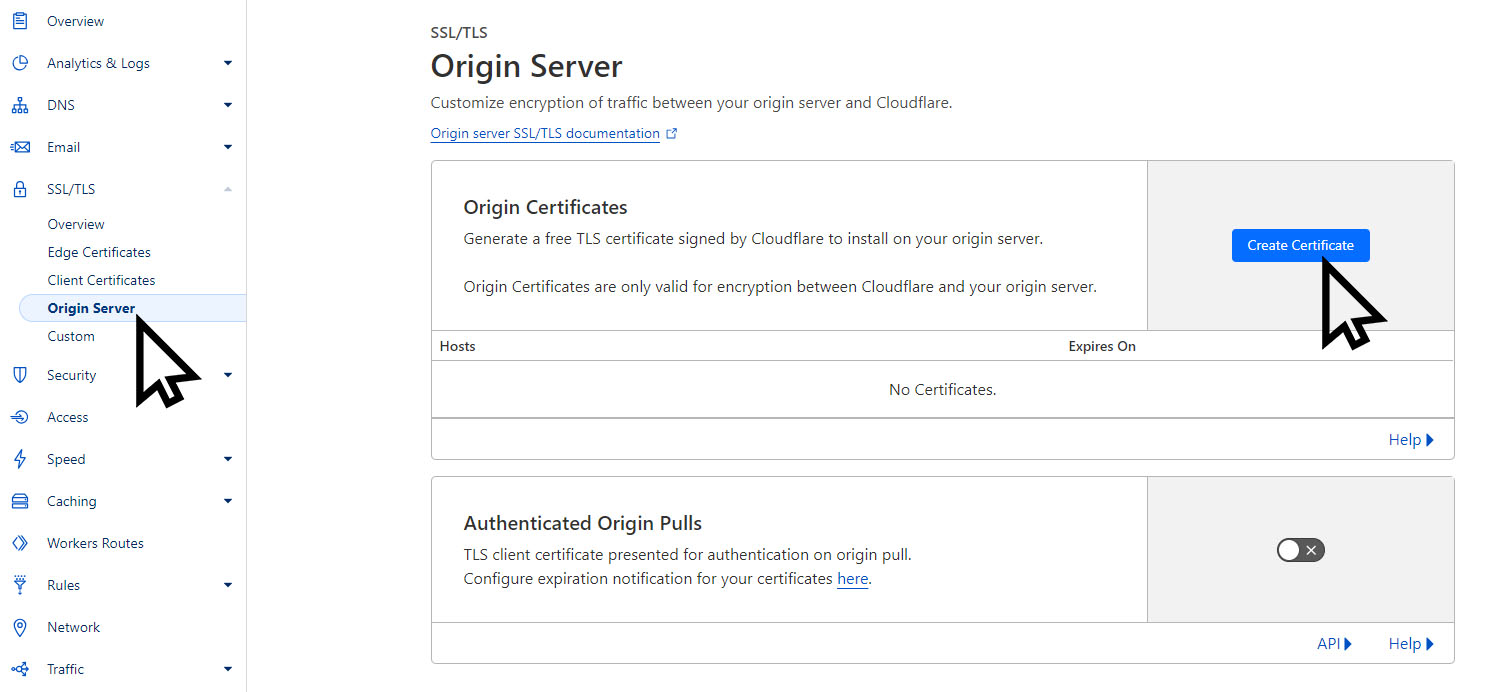Click the SSL/TLS padlock icon
1502x692 pixels.
point(19,189)
